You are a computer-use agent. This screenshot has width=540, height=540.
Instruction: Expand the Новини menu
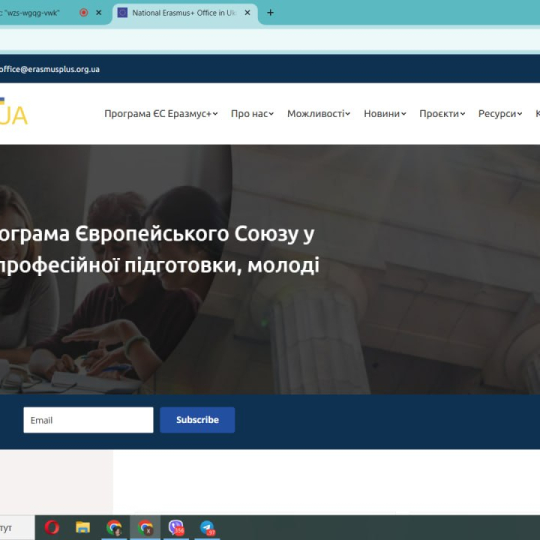tap(385, 114)
